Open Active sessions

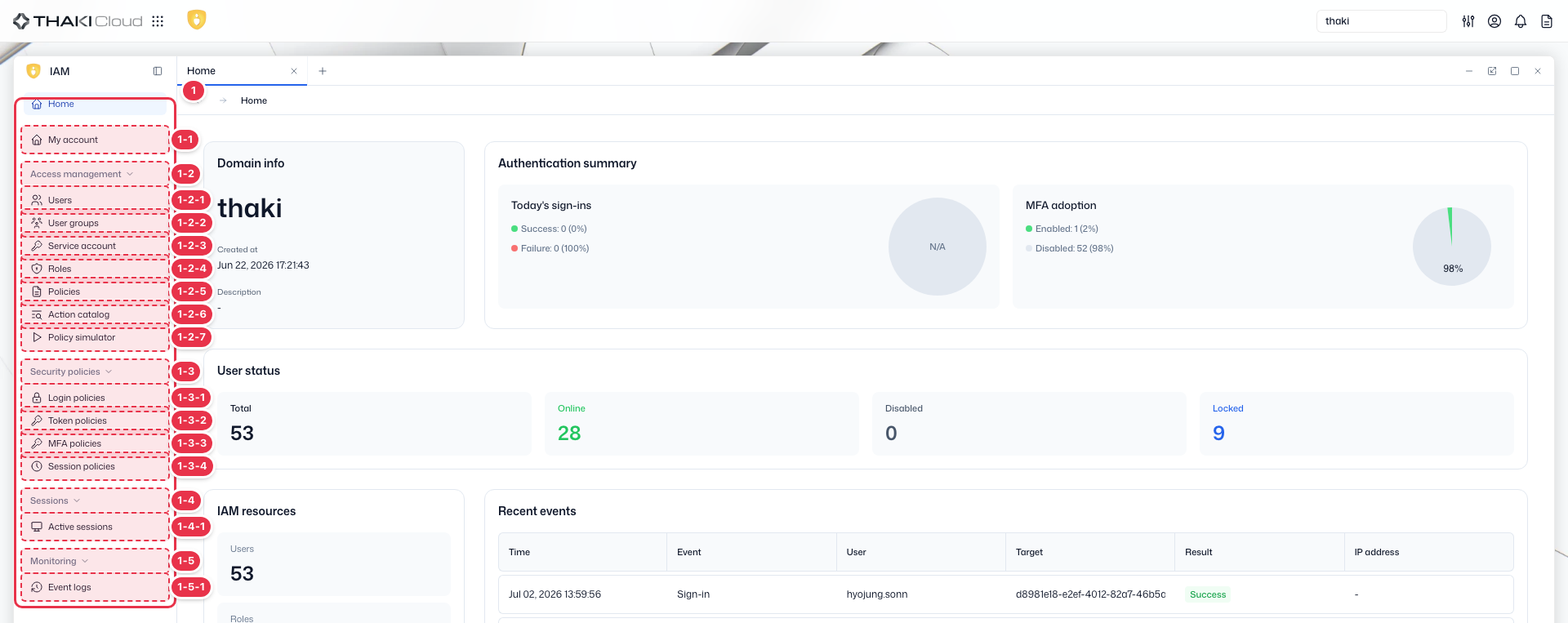pos(95,527)
